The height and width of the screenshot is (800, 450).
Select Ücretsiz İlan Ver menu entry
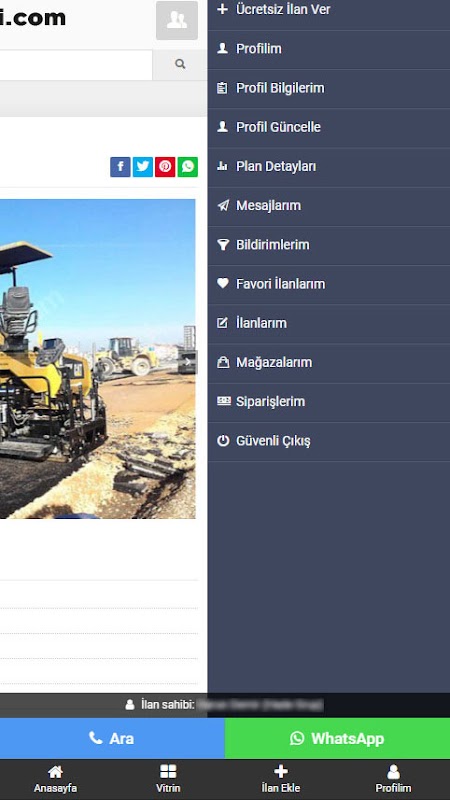[x=329, y=10]
